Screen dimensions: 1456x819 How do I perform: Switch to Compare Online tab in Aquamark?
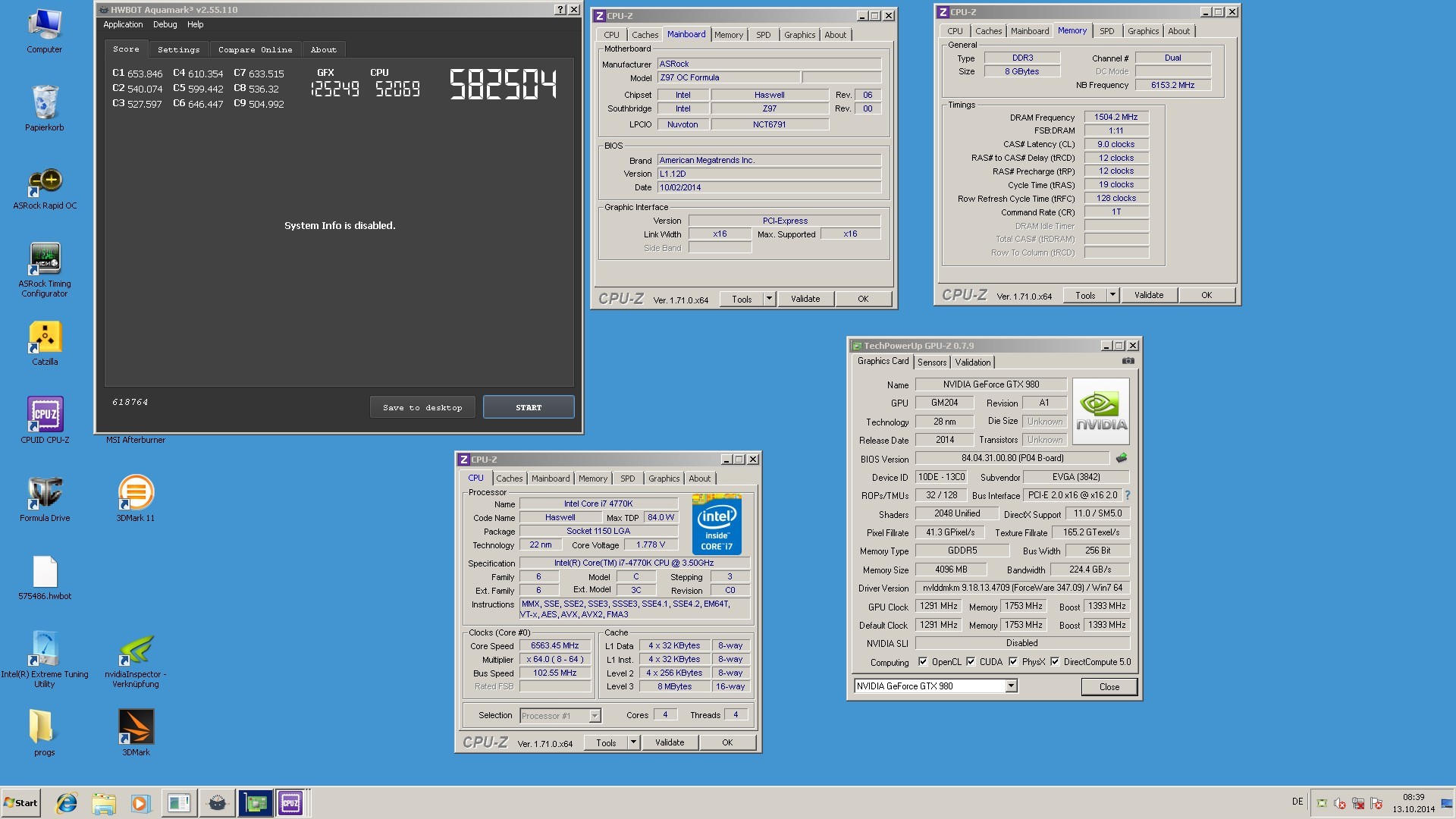tap(255, 50)
